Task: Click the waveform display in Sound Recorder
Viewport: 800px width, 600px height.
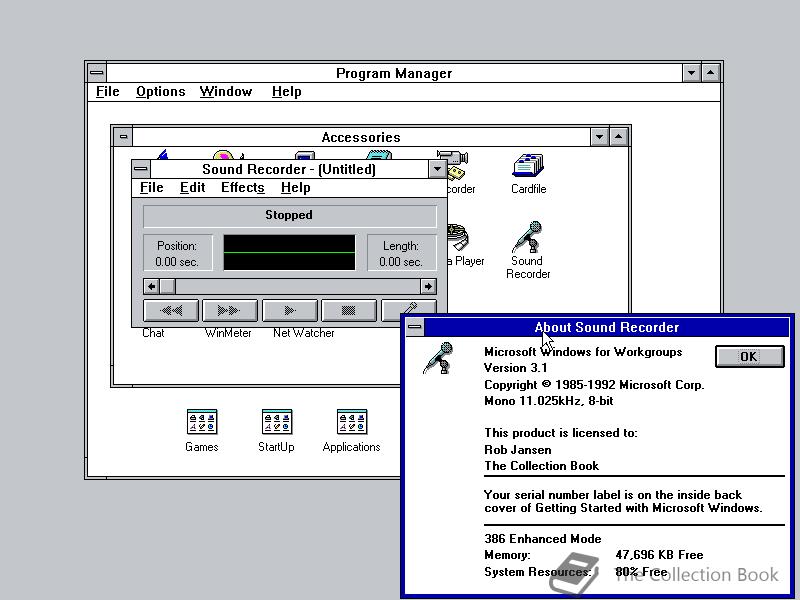Action: [x=289, y=253]
